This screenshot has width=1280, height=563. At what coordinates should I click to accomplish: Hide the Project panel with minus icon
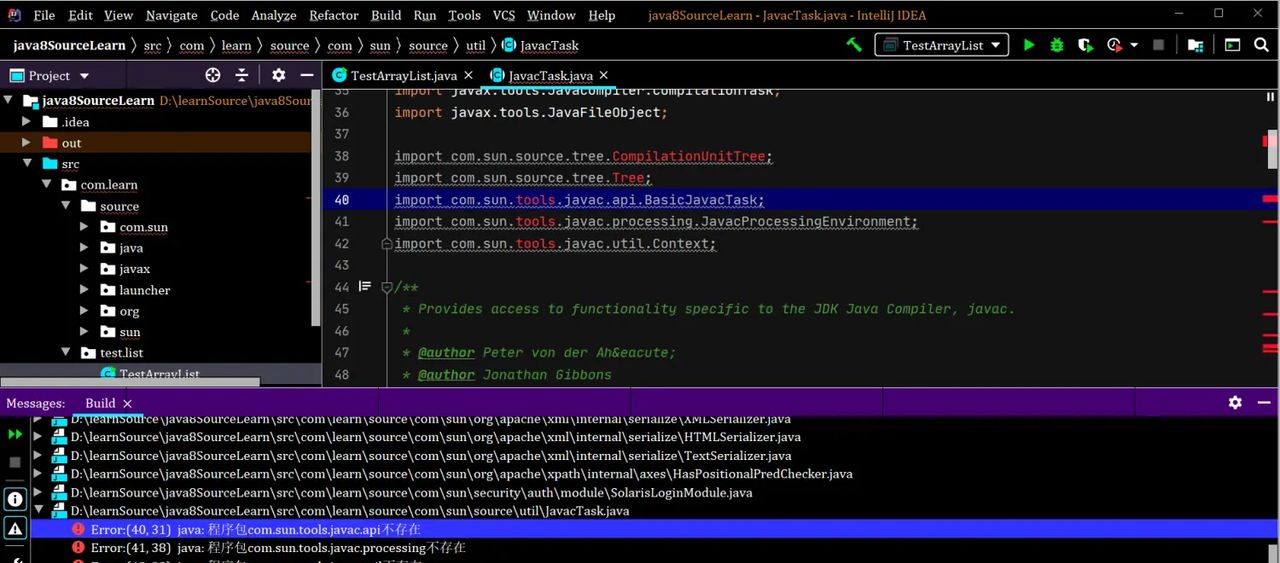[305, 75]
